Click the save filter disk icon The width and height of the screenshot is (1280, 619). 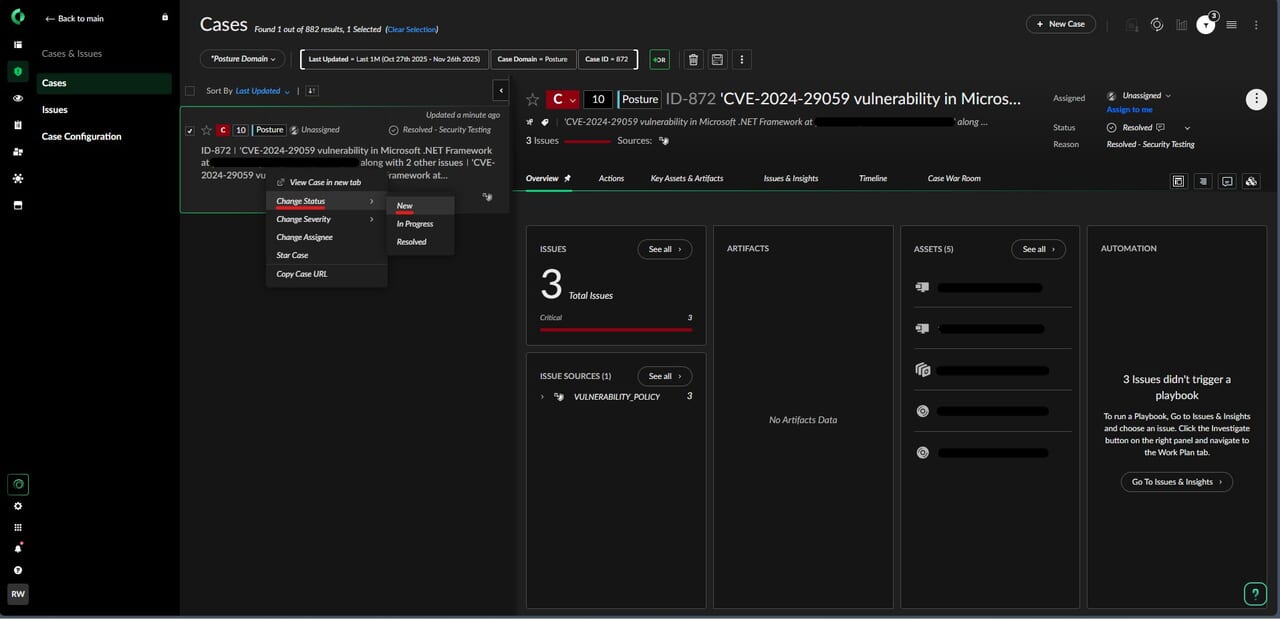(x=717, y=60)
